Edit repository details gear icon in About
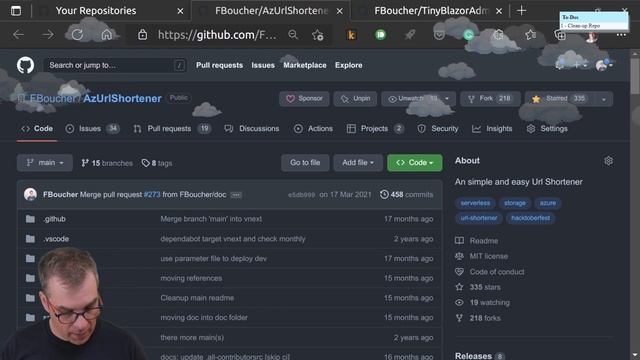This screenshot has height=360, width=640. point(608,161)
